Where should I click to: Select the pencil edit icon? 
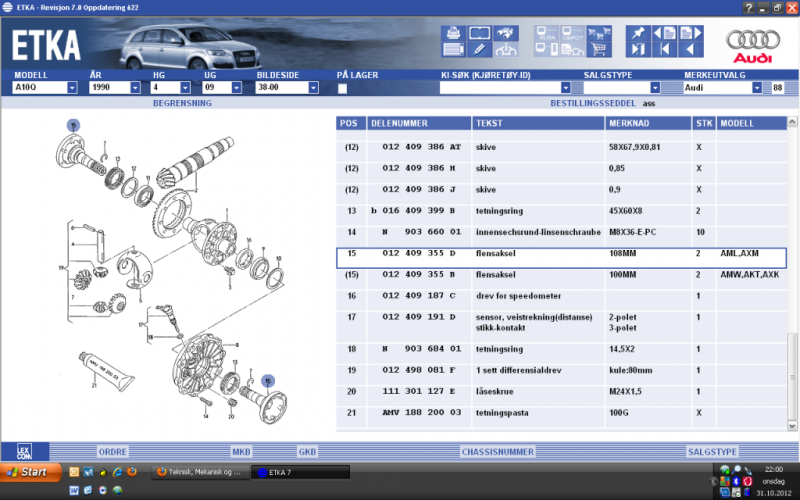coord(479,51)
